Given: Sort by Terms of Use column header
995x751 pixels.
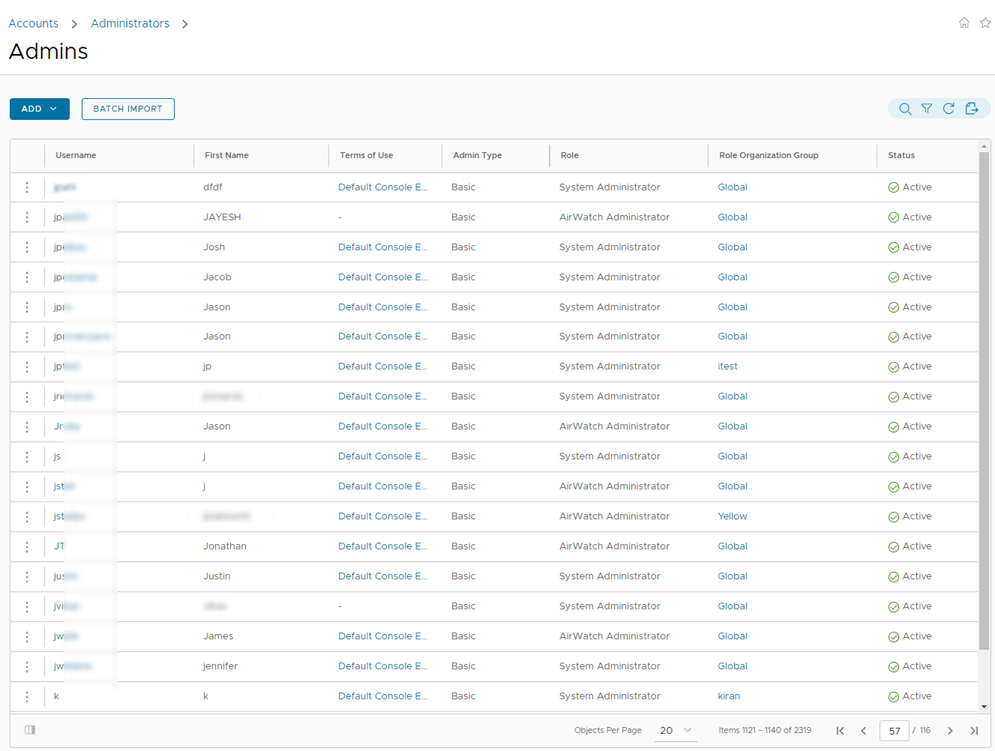Looking at the screenshot, I should [x=366, y=155].
